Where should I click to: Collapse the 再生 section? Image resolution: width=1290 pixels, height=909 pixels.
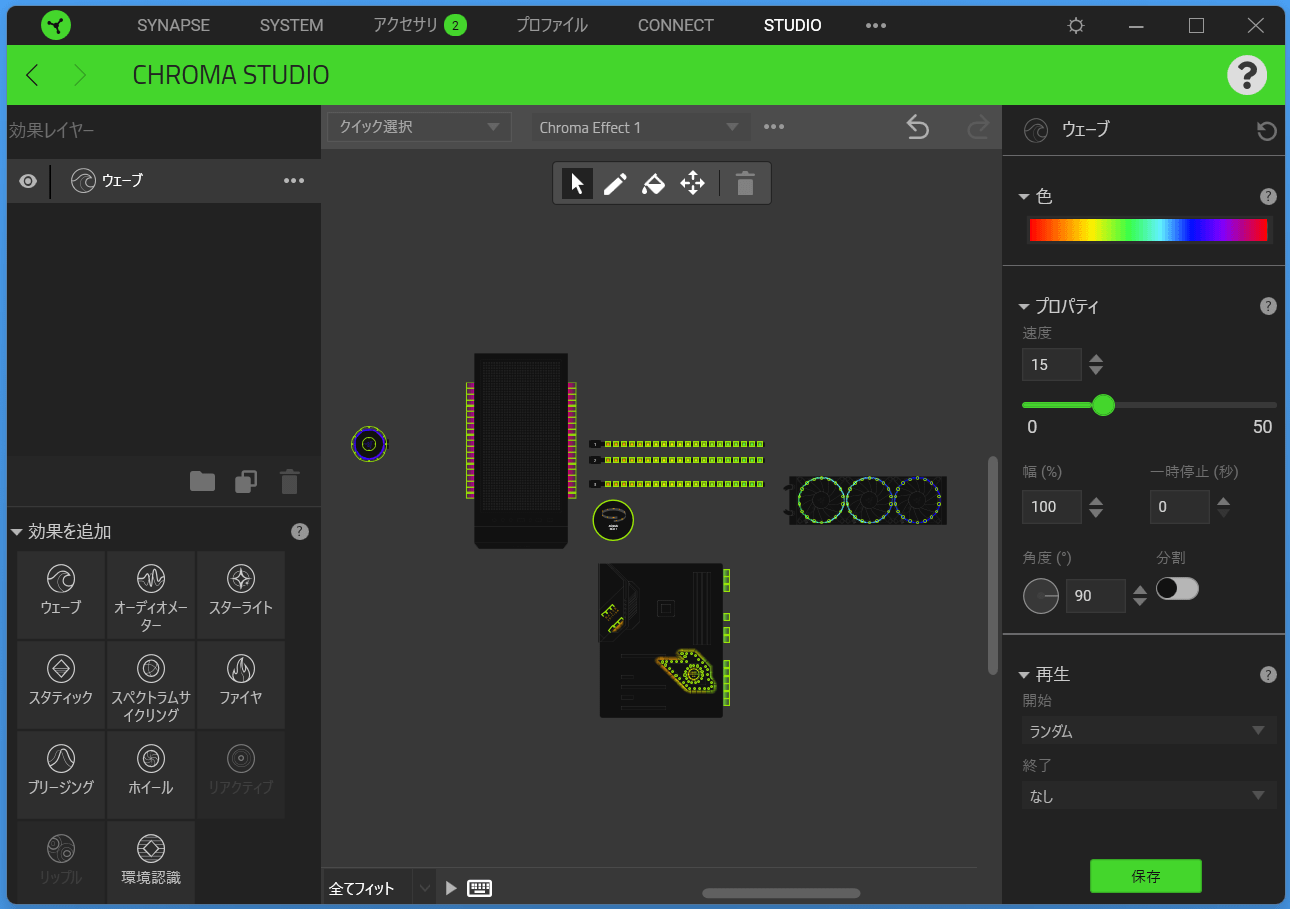click(1024, 675)
